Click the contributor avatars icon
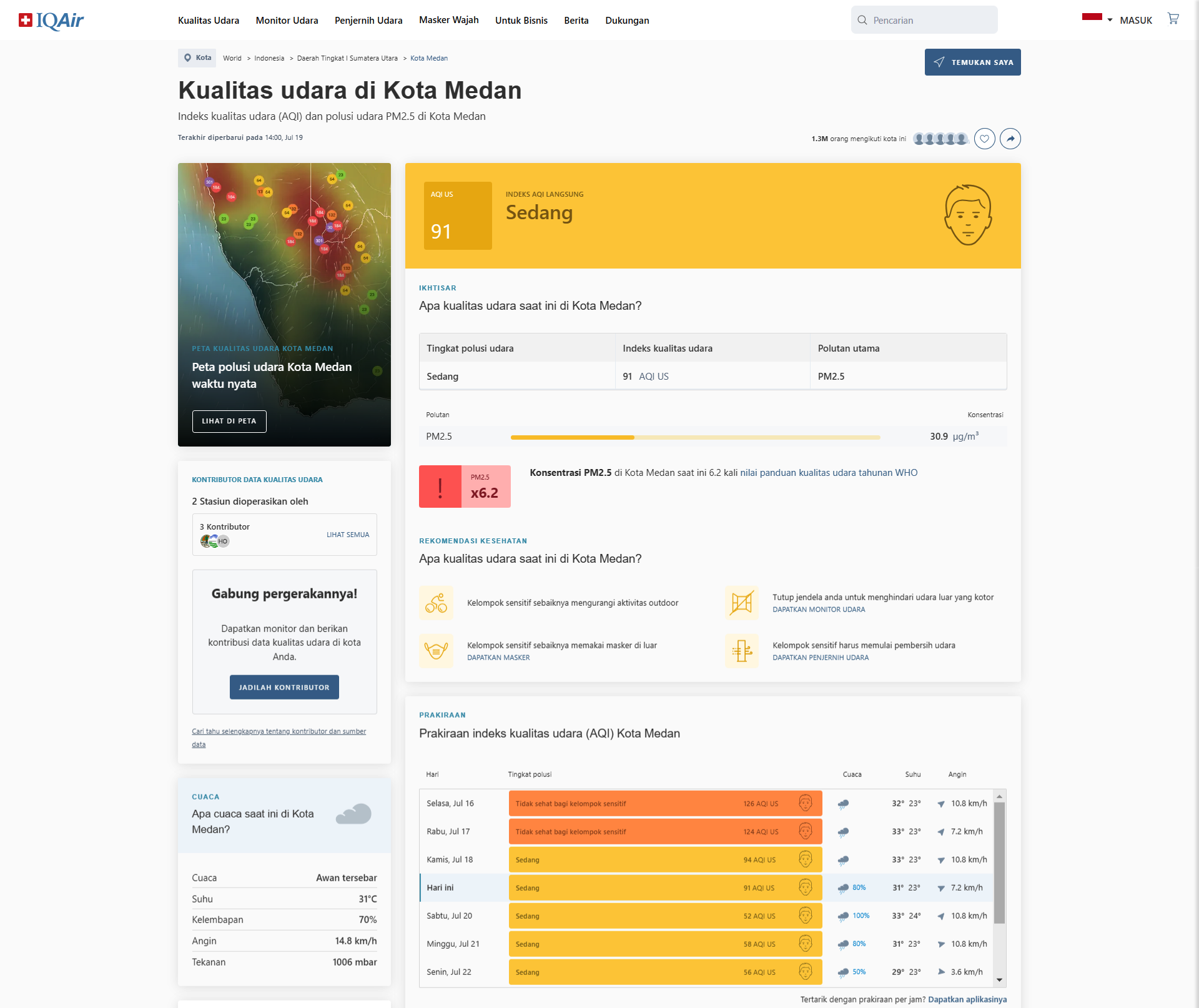 [215, 541]
